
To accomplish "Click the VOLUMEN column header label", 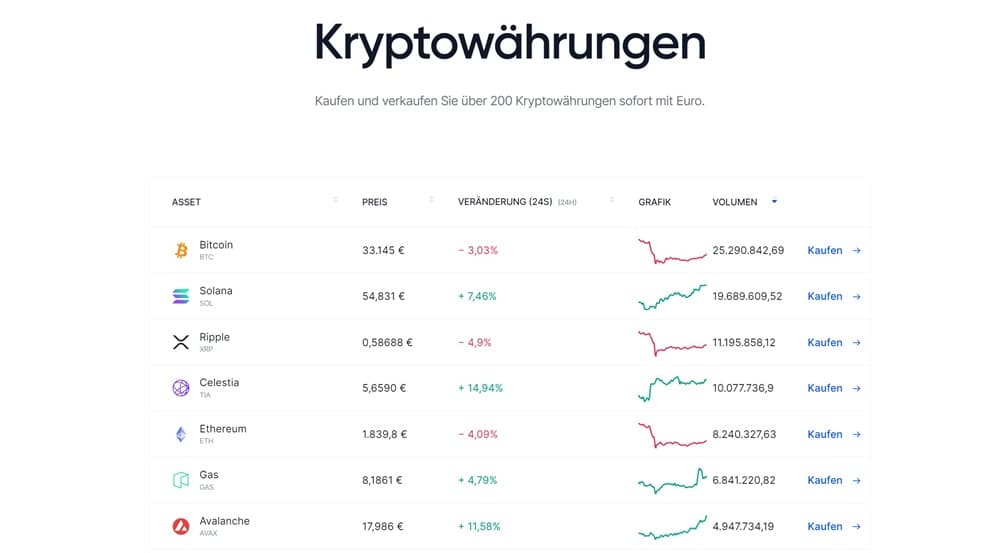I will point(734,202).
